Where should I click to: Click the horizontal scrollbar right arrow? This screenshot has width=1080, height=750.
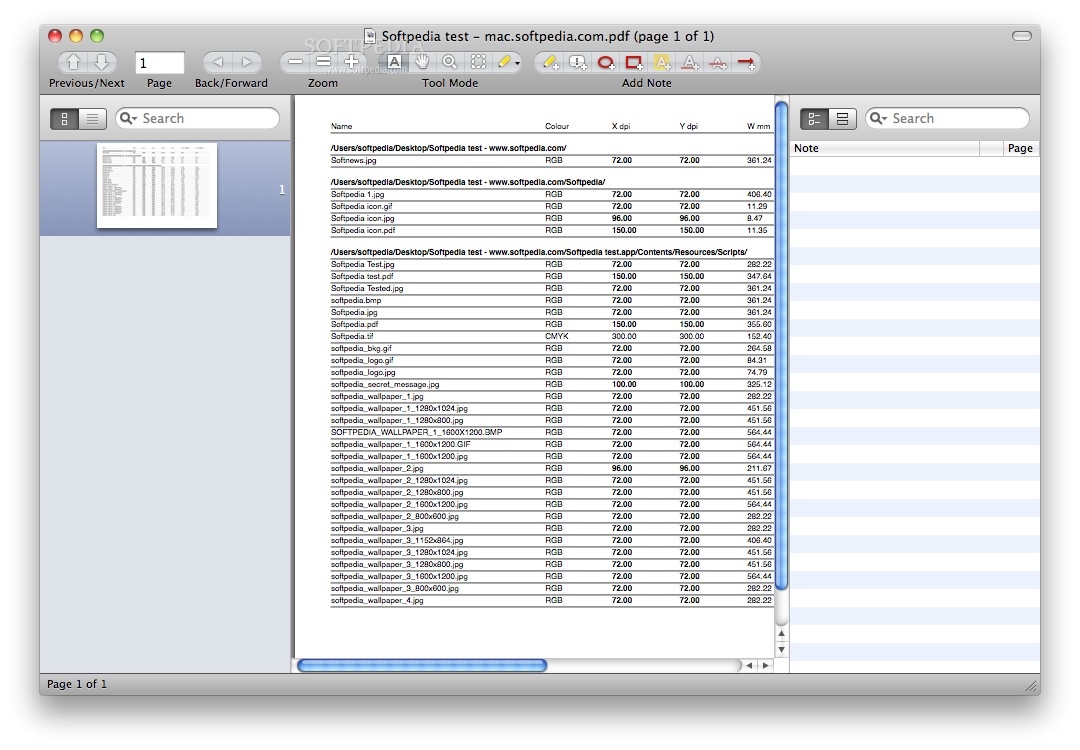[x=765, y=665]
